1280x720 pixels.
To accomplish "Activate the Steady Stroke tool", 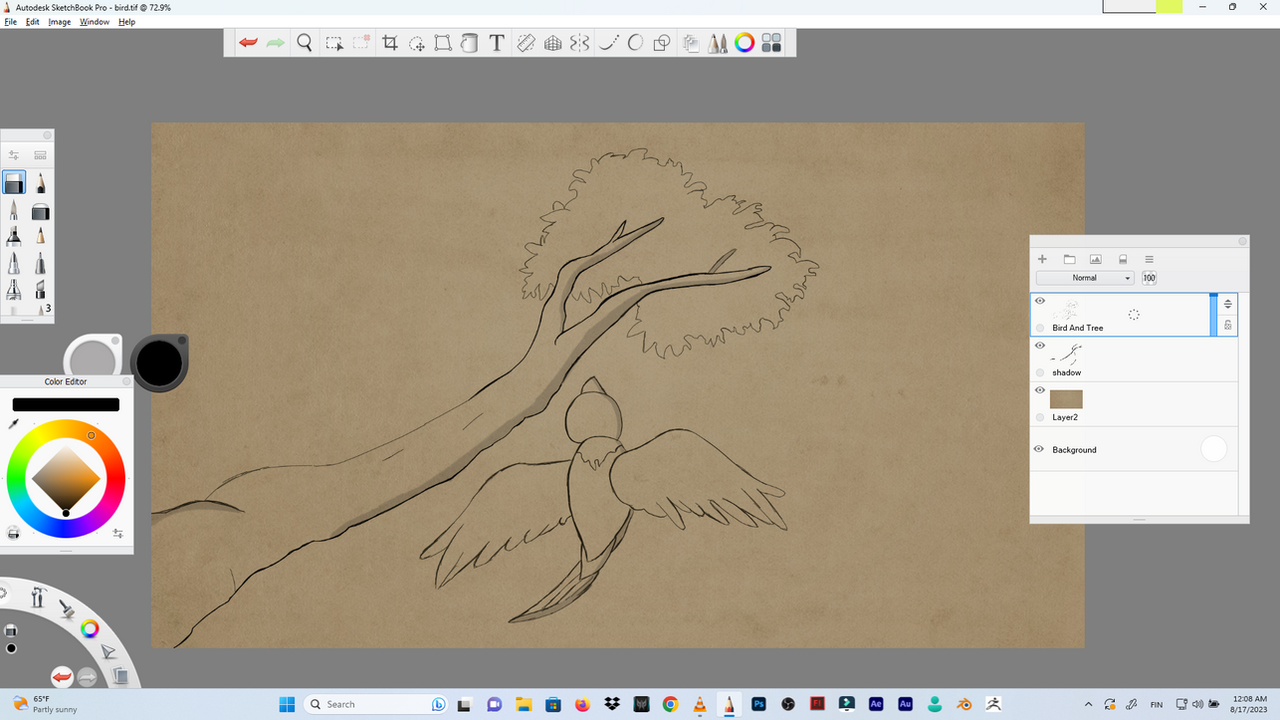I will coord(608,43).
